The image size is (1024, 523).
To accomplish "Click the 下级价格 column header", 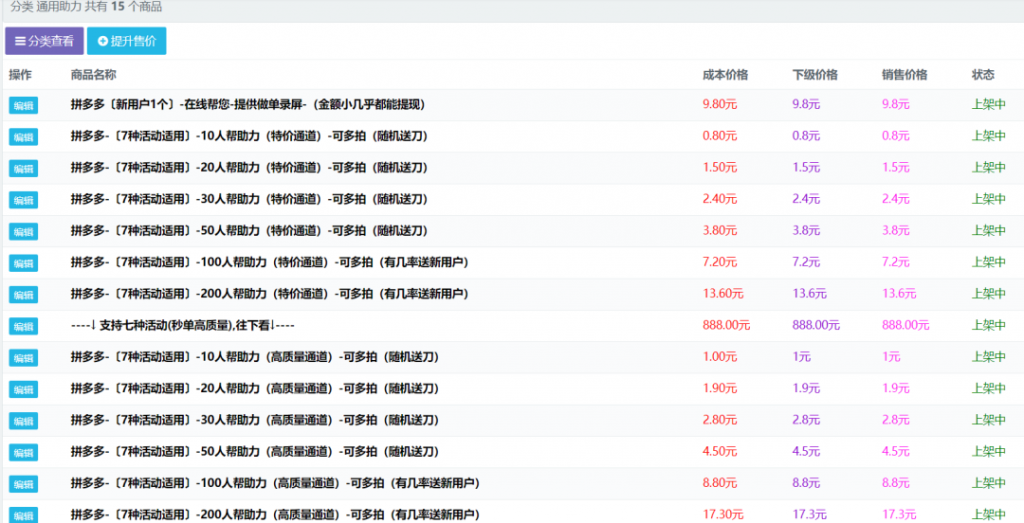I will [815, 75].
